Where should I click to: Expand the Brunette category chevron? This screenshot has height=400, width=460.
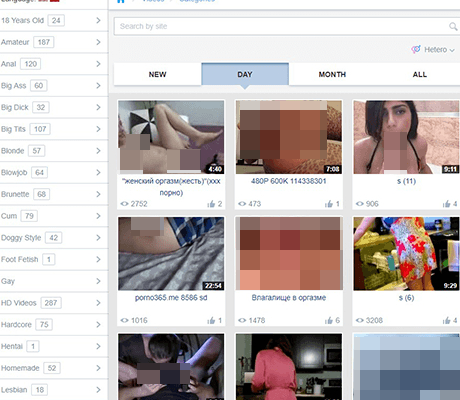click(98, 194)
